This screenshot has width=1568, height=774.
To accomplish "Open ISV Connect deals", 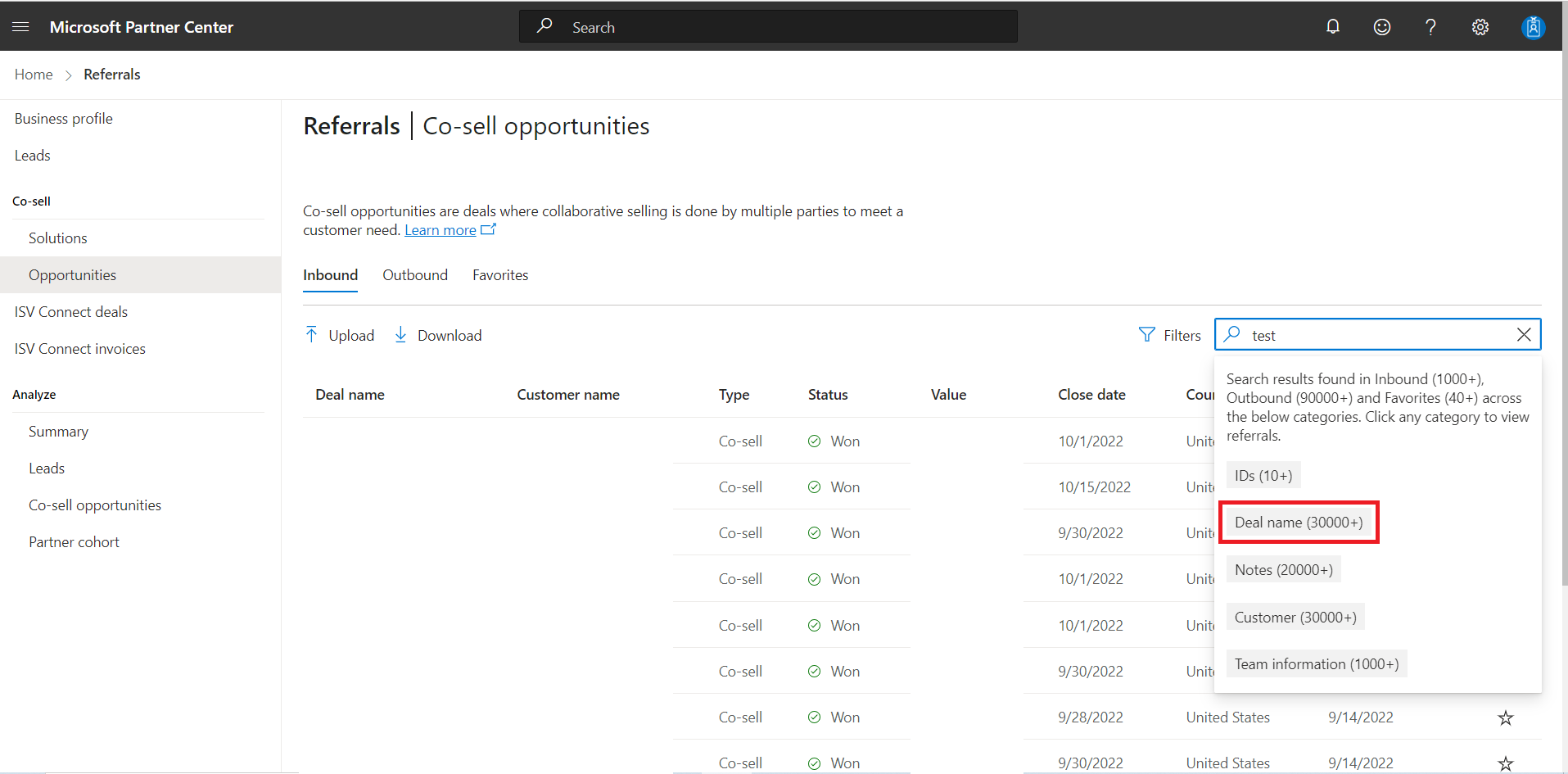I will [x=71, y=312].
